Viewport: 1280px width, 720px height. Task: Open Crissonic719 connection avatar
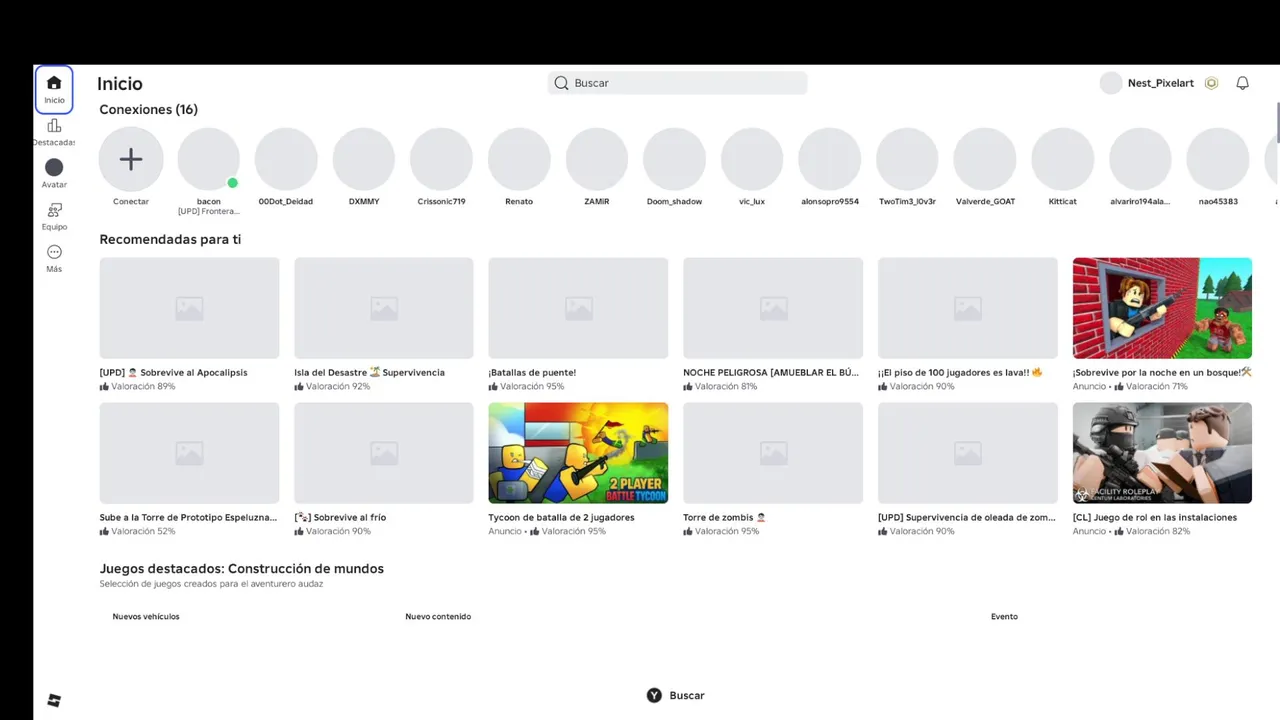coord(441,159)
